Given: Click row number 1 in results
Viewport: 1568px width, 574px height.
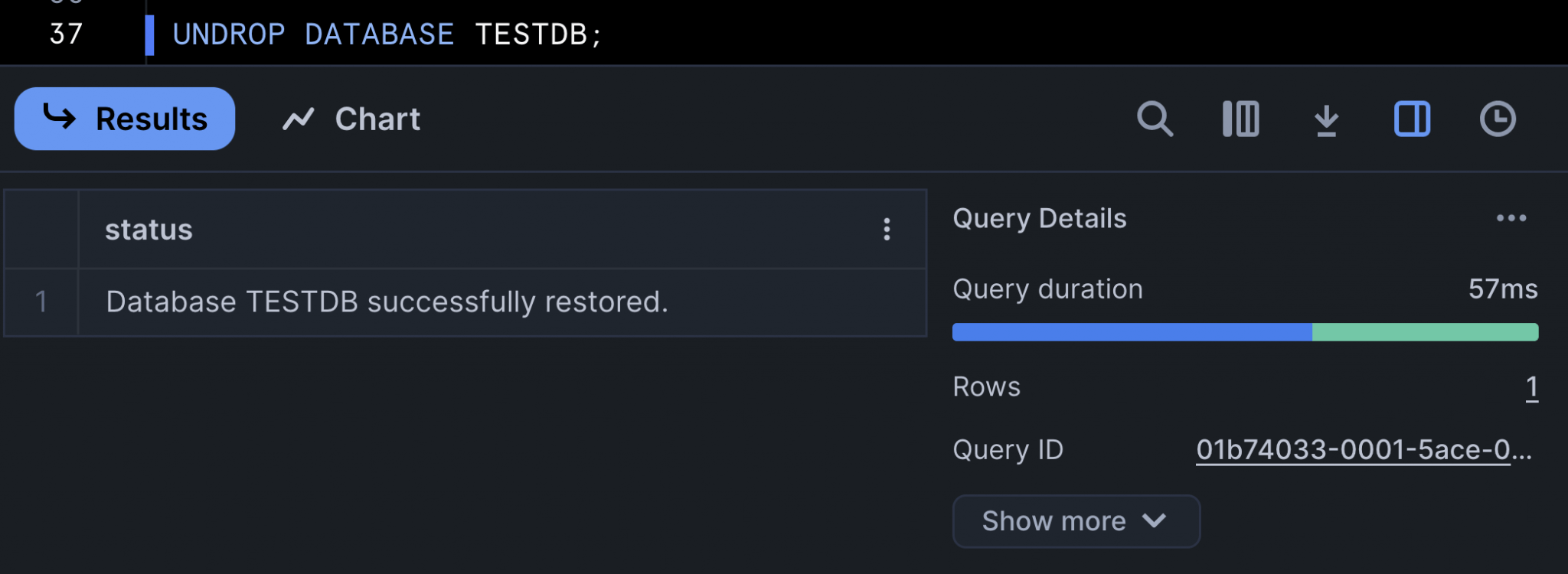Looking at the screenshot, I should click(x=41, y=302).
